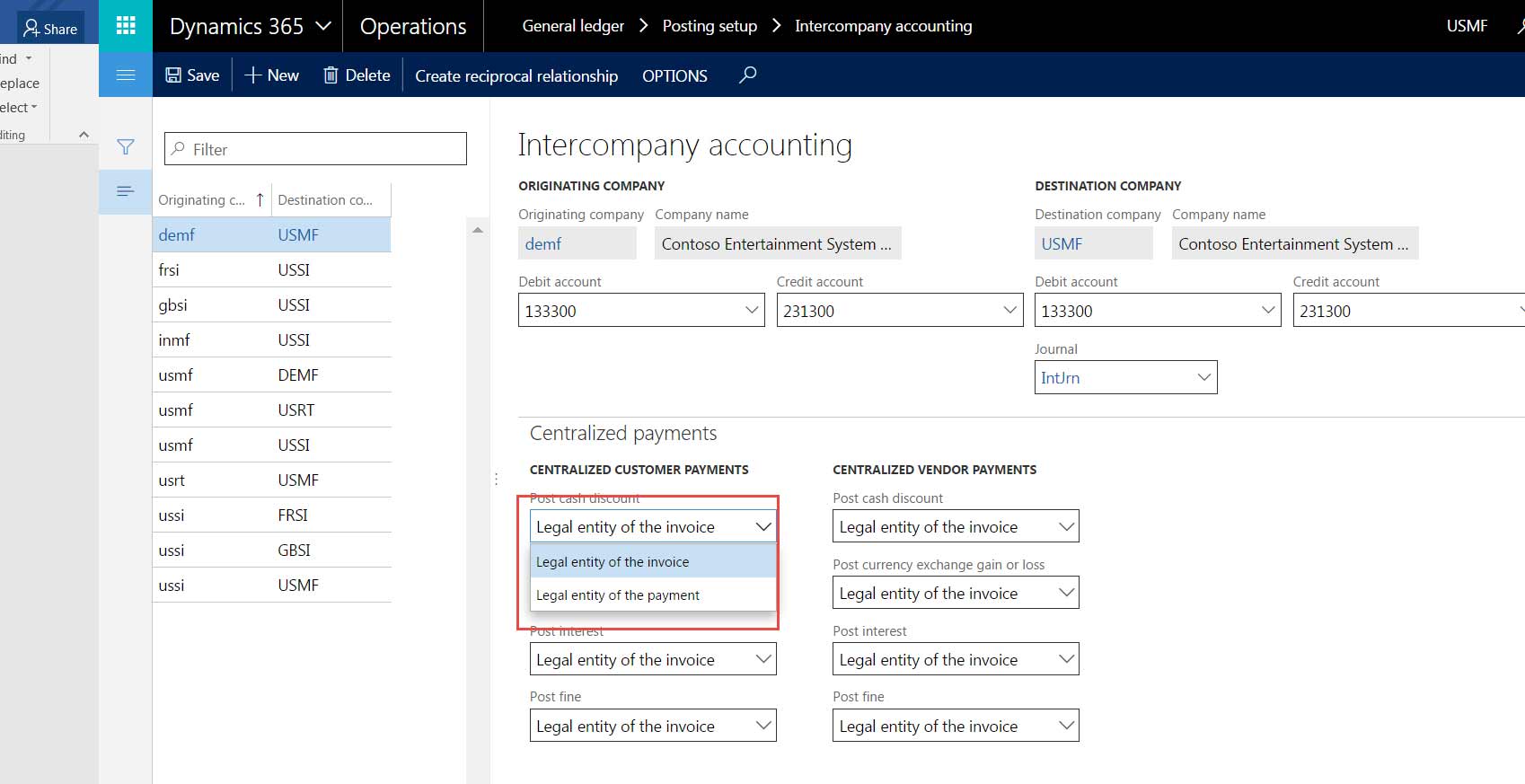Viewport: 1525px width, 784px height.
Task: Select the usmf to USRT row
Action: 271,410
